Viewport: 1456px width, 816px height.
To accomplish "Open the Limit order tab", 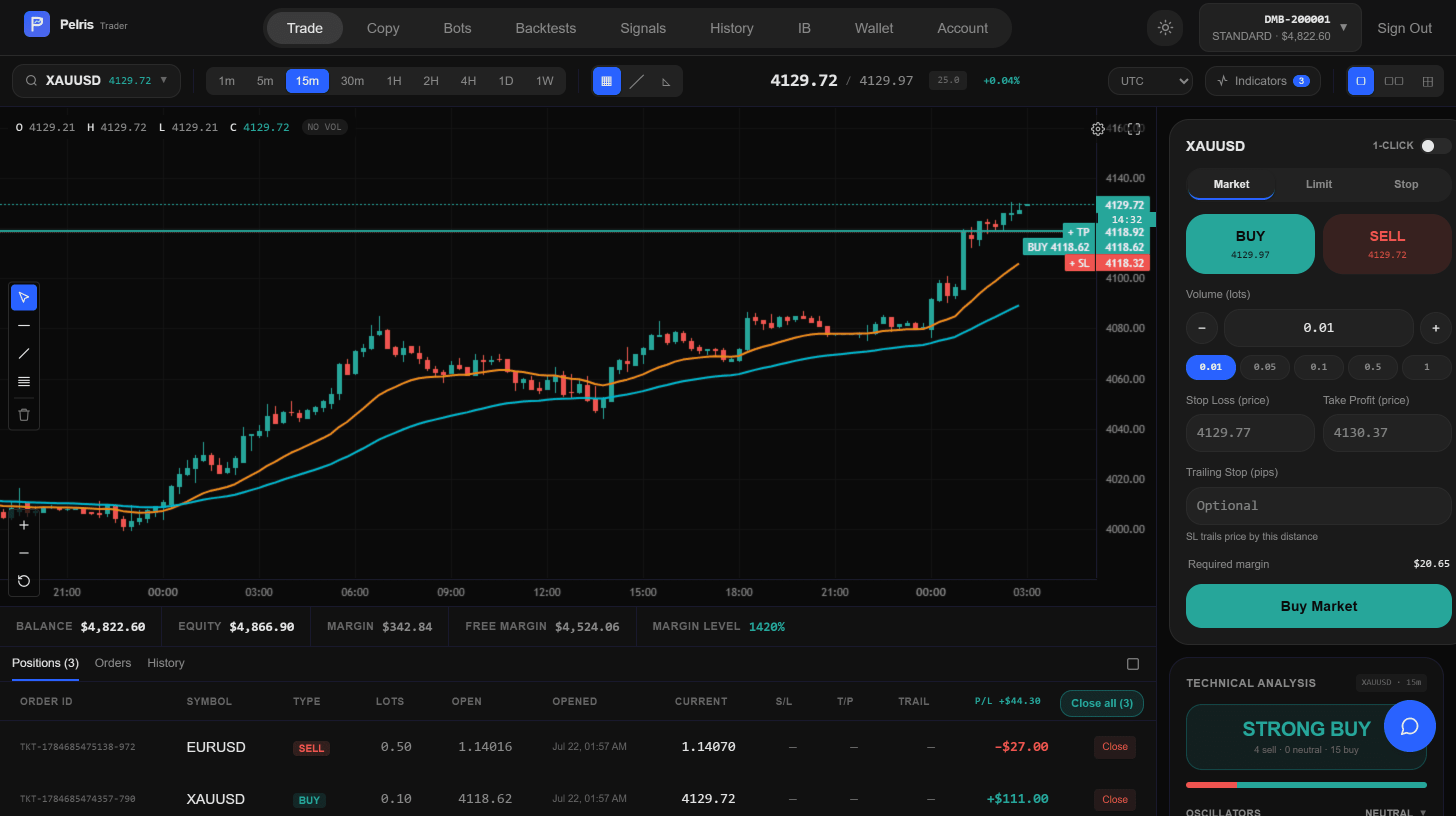I will tap(1318, 184).
